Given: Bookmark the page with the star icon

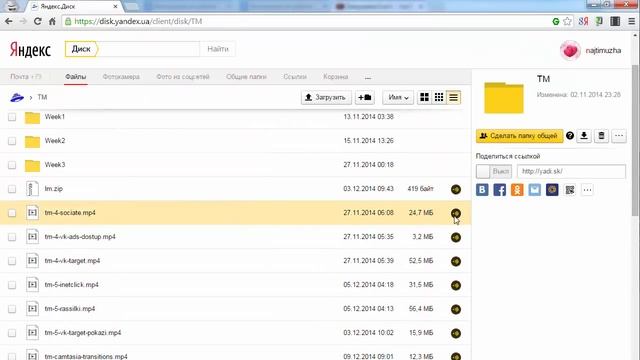Looking at the screenshot, I should (567, 21).
